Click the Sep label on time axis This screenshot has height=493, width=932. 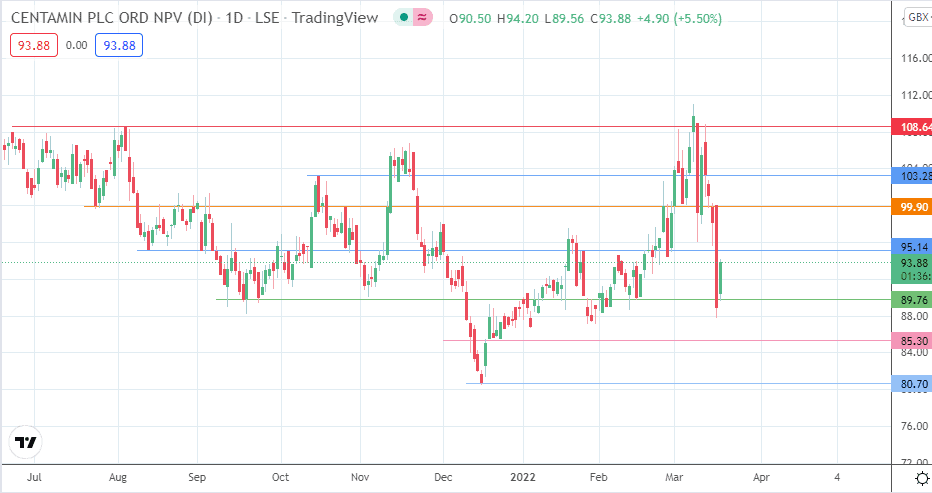(197, 477)
